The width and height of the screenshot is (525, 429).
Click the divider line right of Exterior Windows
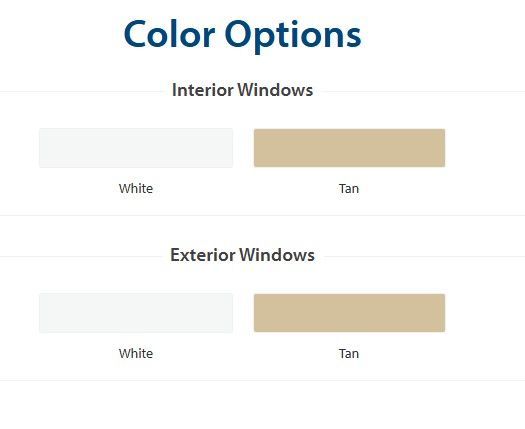click(423, 257)
